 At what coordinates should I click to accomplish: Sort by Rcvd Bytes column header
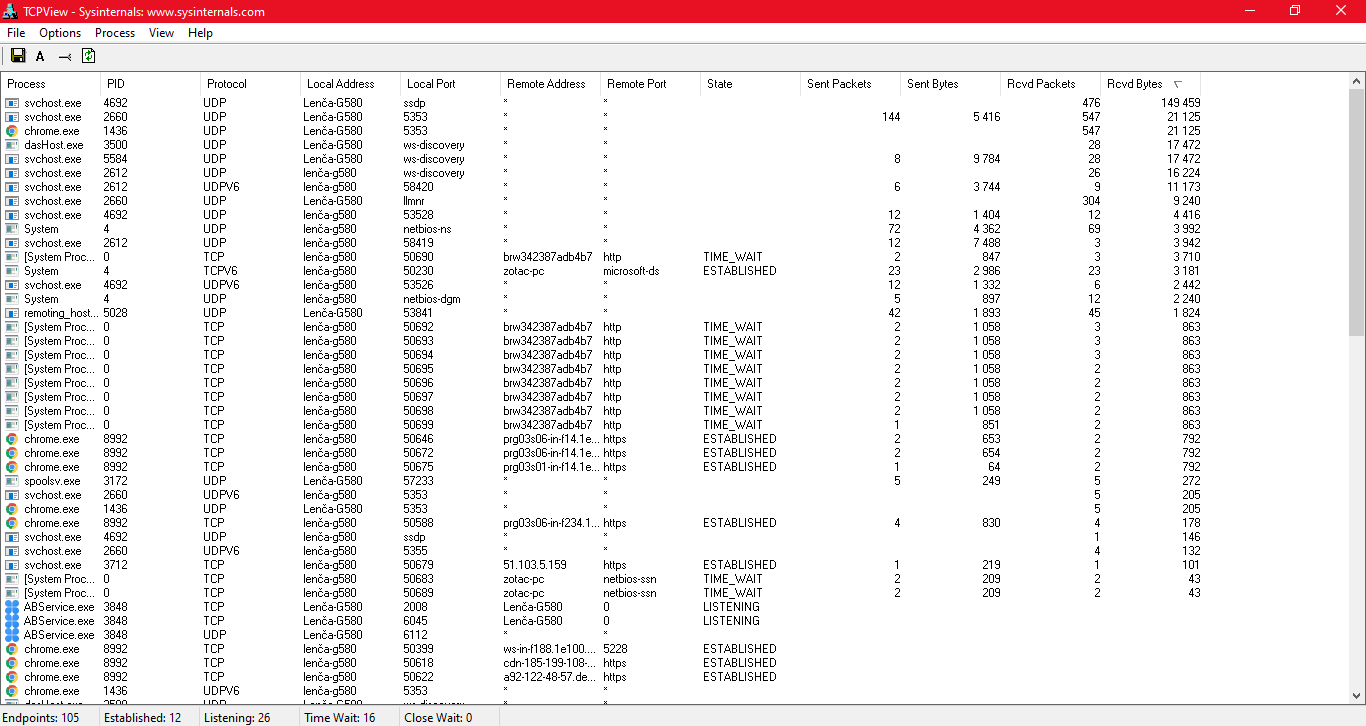[x=1135, y=84]
